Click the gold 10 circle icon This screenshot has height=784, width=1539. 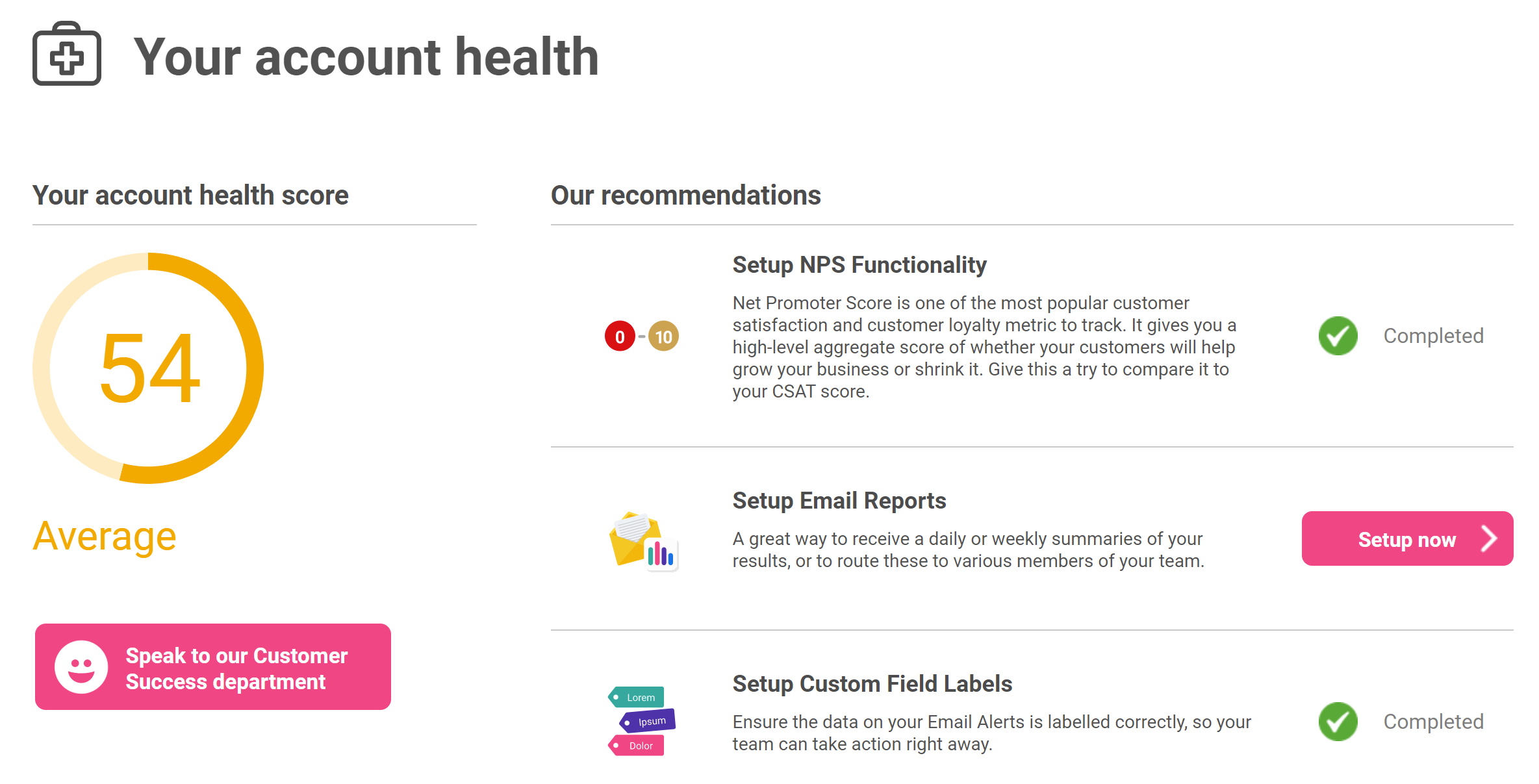coord(663,336)
